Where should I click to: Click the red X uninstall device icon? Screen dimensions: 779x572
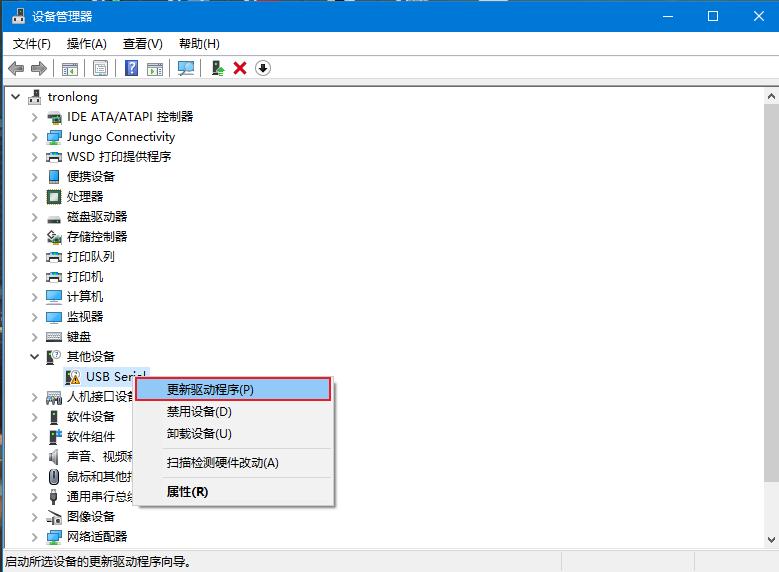(x=240, y=68)
